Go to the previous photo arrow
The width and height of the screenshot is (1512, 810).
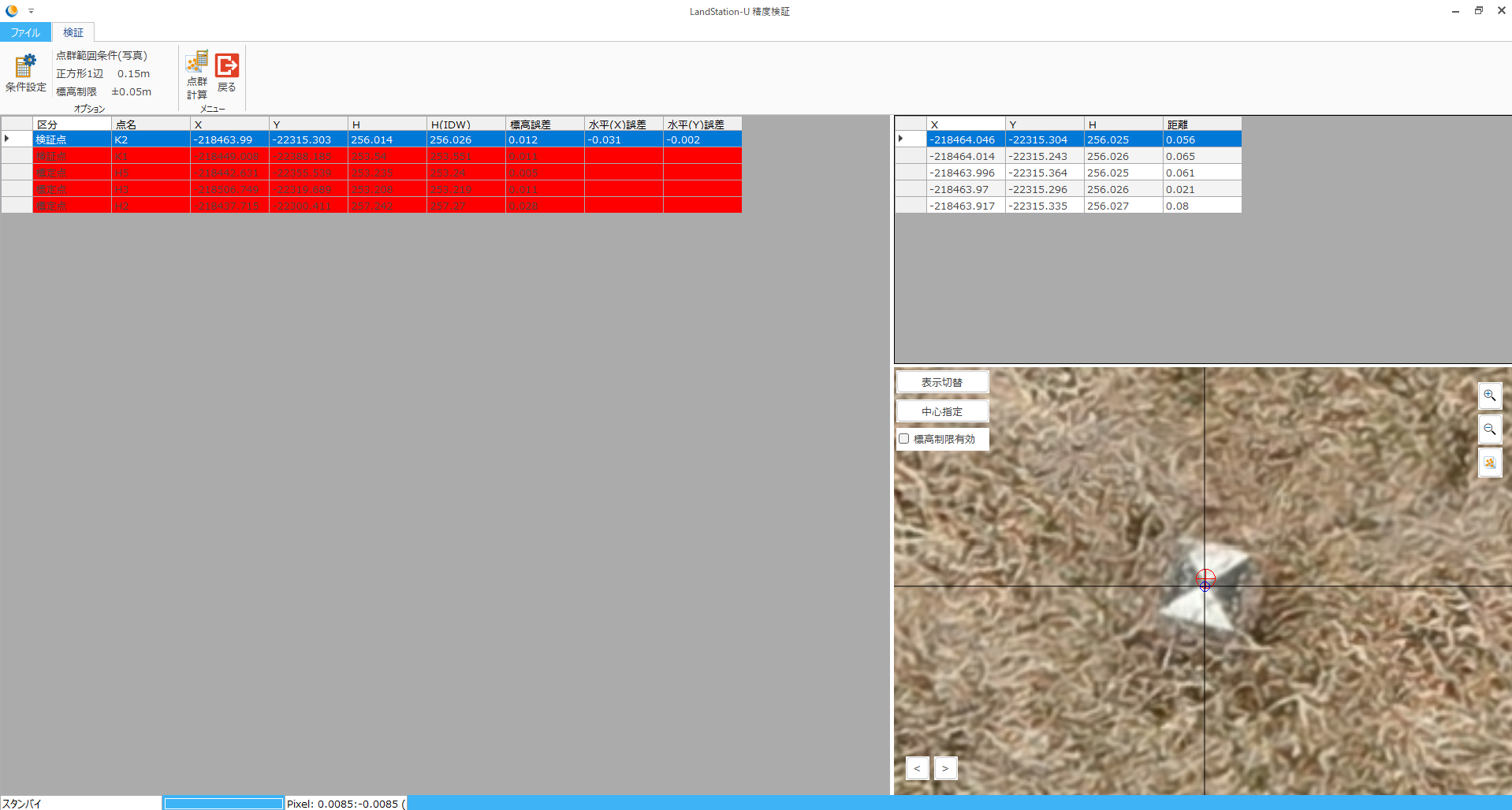pos(917,768)
